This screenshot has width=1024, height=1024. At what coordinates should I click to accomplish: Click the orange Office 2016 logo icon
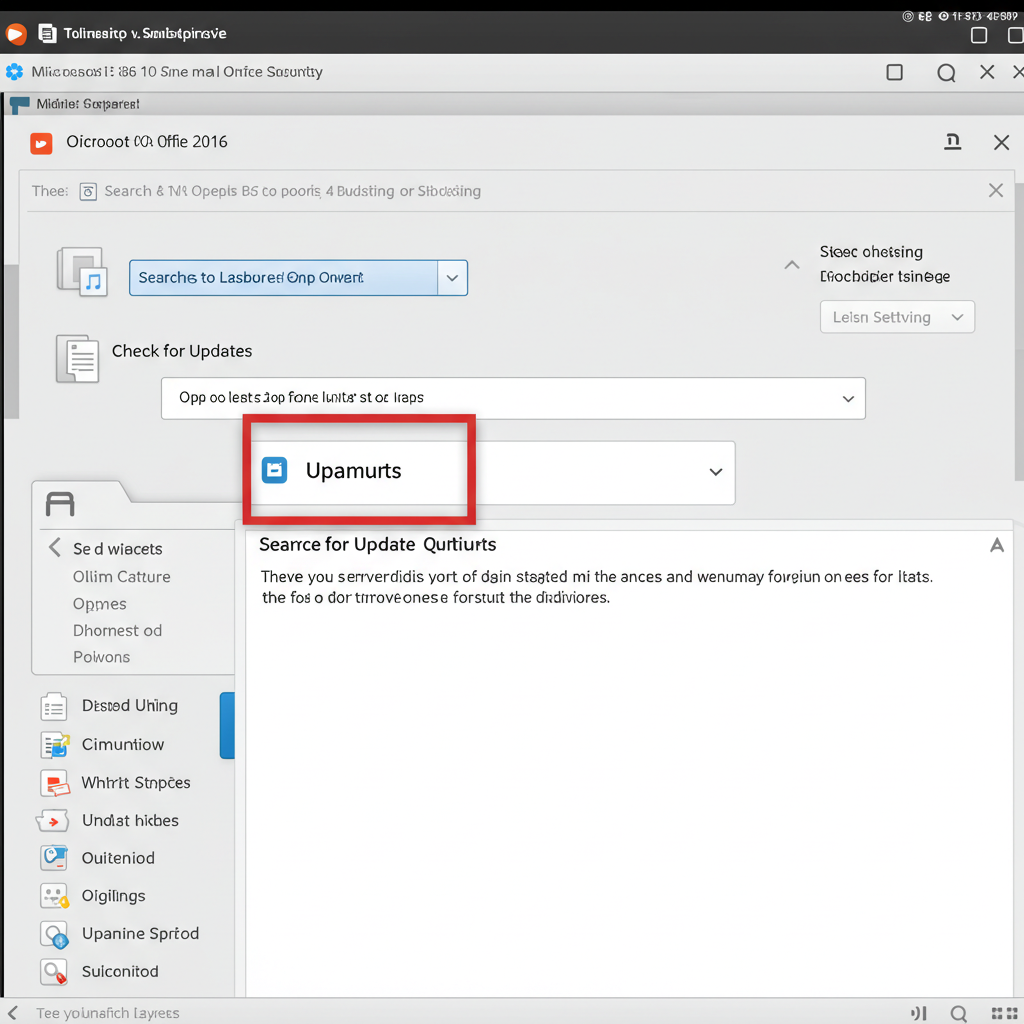coord(41,143)
